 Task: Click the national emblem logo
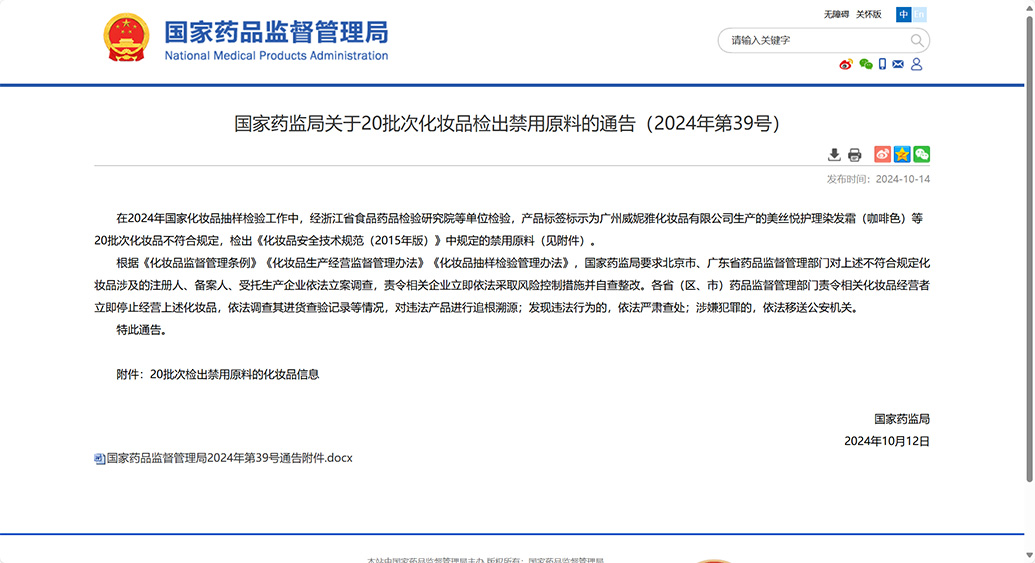(x=126, y=38)
